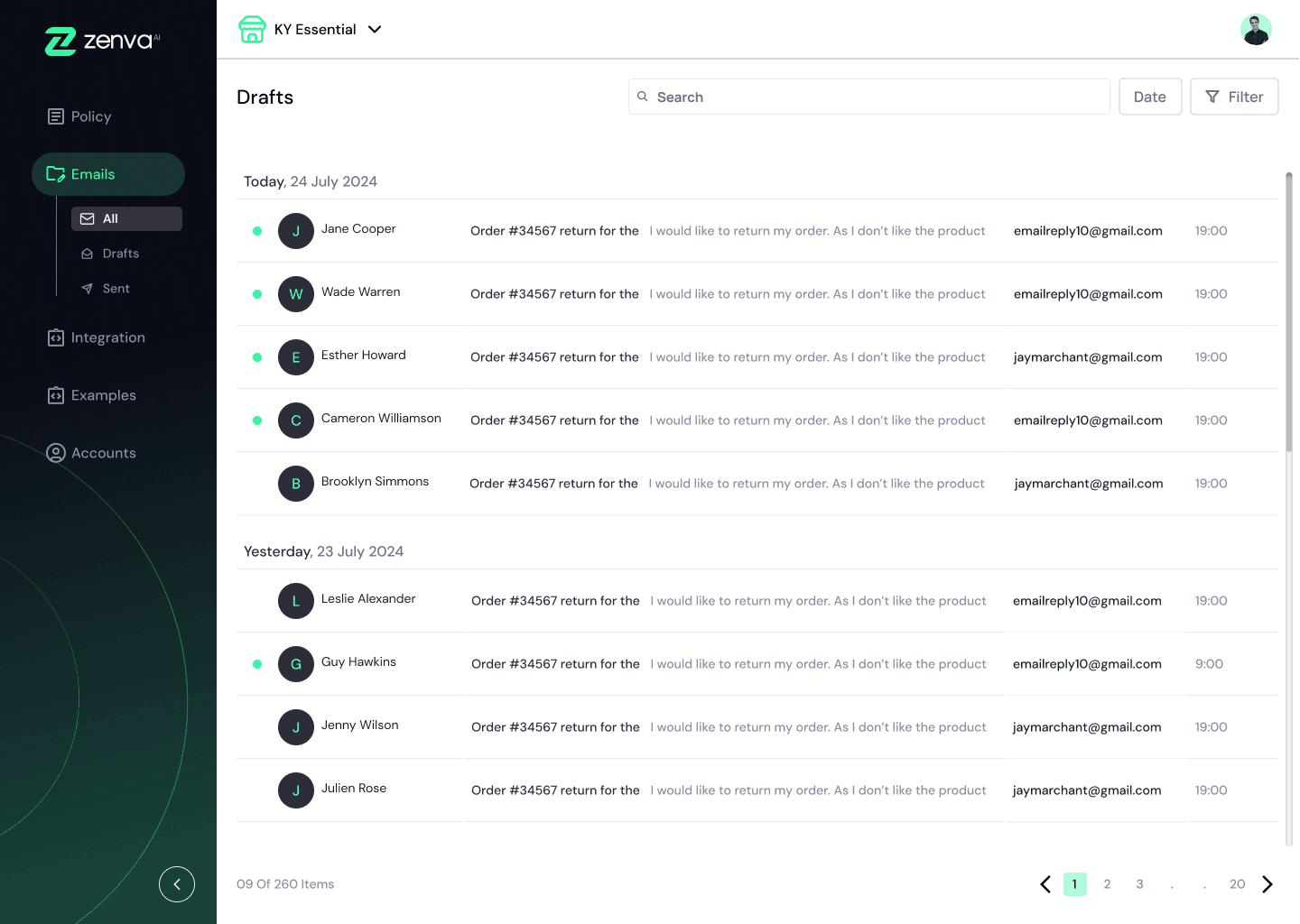Open the Policy section

pos(79,116)
